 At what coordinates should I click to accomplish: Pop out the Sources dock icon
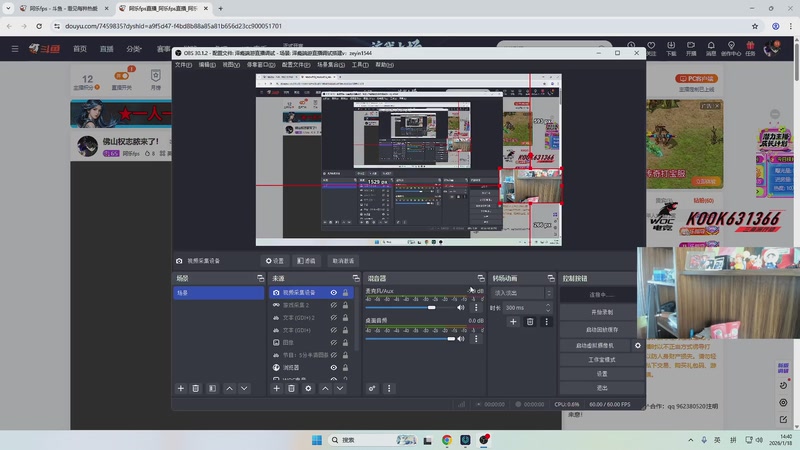(x=356, y=278)
